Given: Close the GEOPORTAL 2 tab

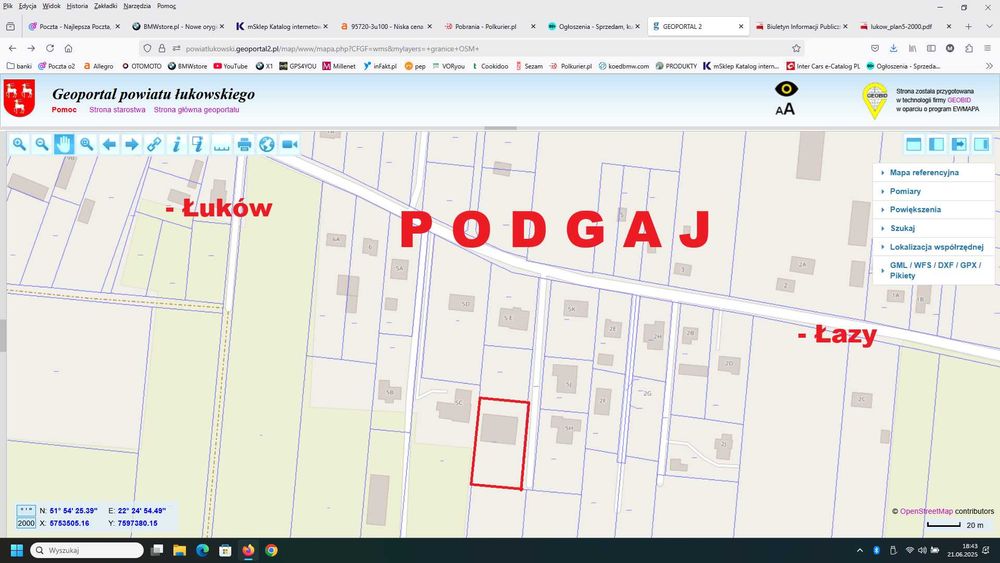Looking at the screenshot, I should [x=740, y=27].
